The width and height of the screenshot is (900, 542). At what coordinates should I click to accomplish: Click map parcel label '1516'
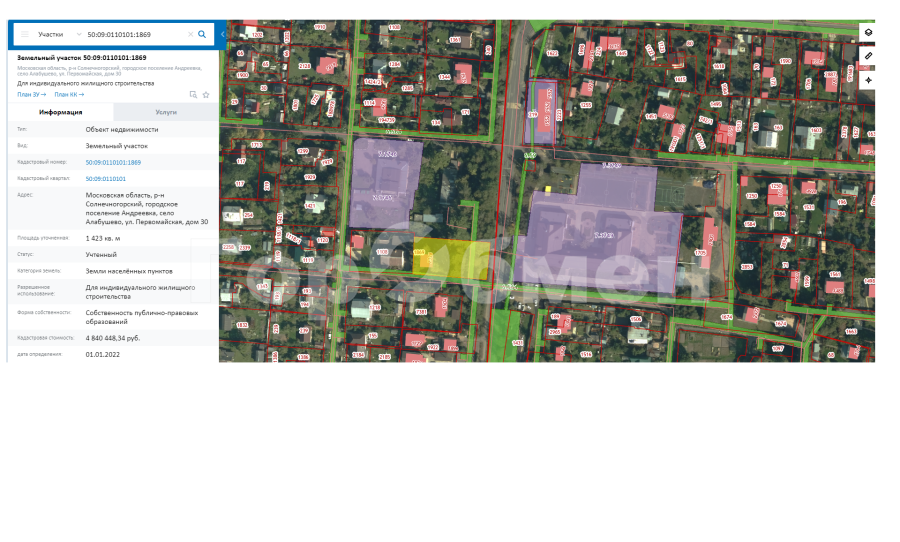point(585,354)
